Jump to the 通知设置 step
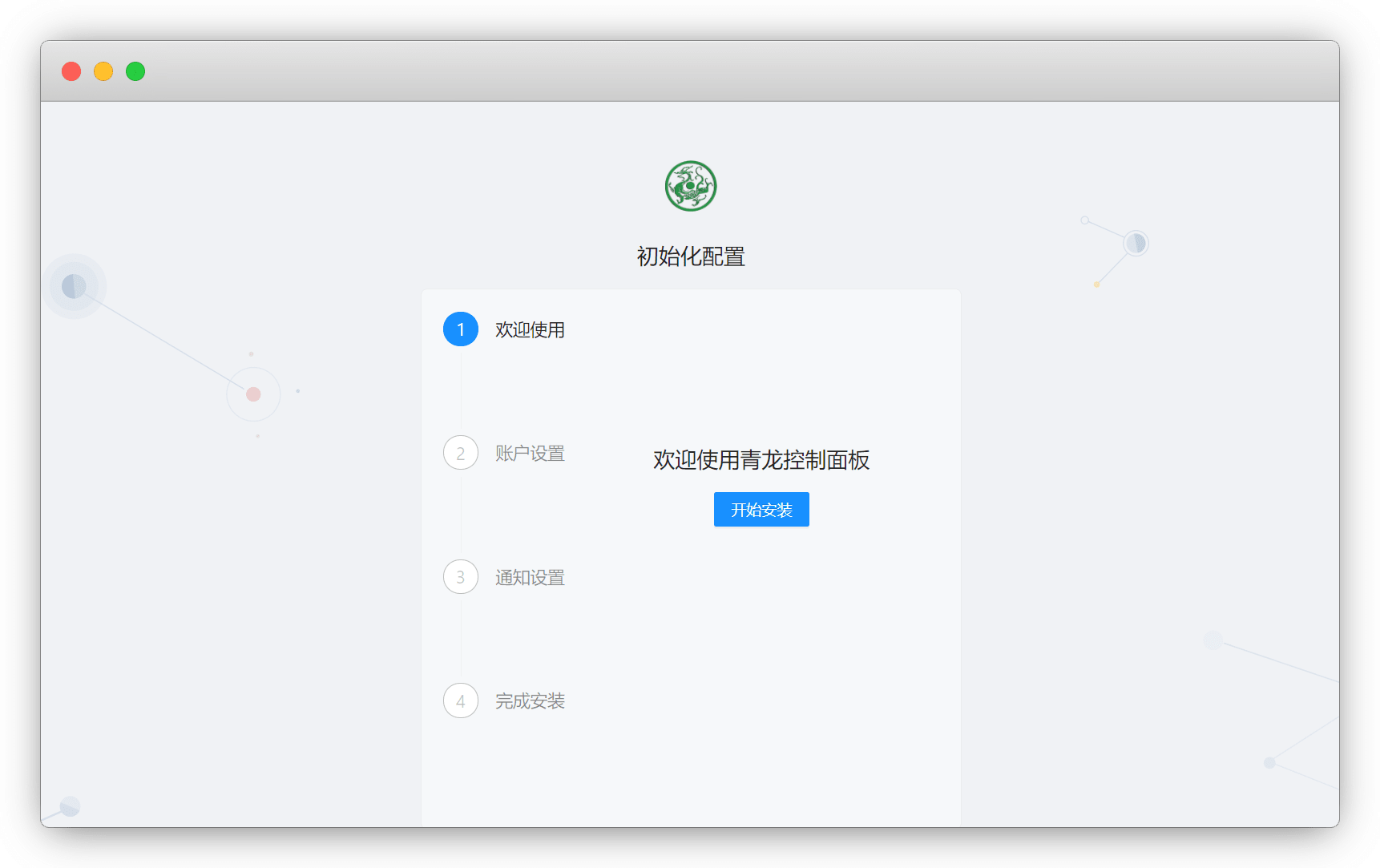1380x868 pixels. pyautogui.click(x=530, y=578)
